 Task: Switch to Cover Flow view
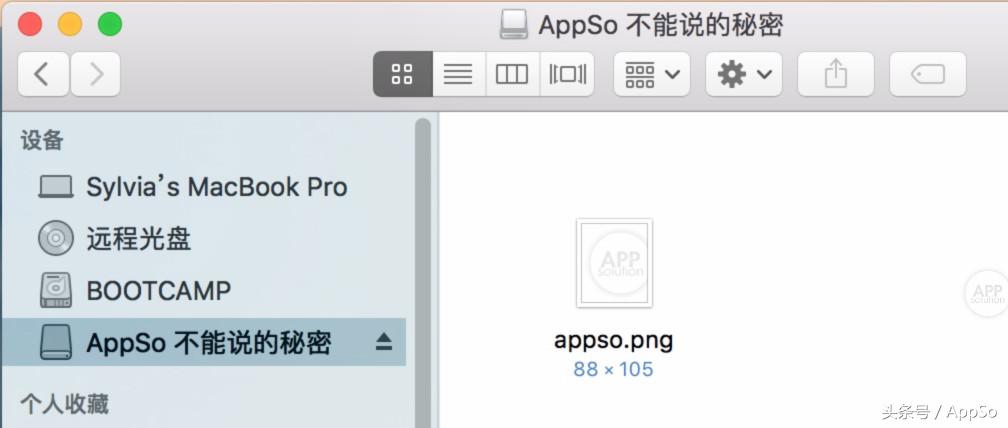click(x=567, y=75)
